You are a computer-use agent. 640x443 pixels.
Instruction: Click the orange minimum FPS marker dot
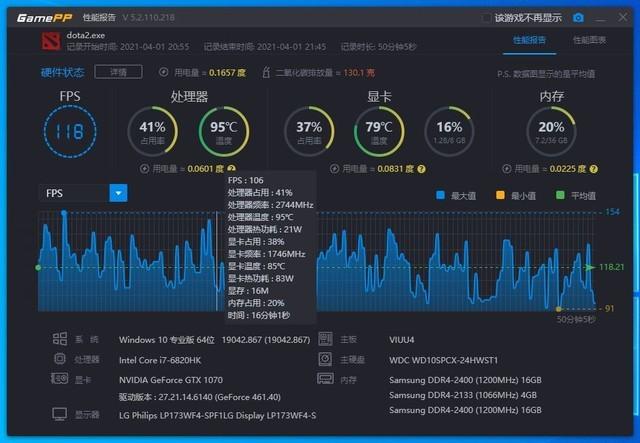(x=558, y=309)
